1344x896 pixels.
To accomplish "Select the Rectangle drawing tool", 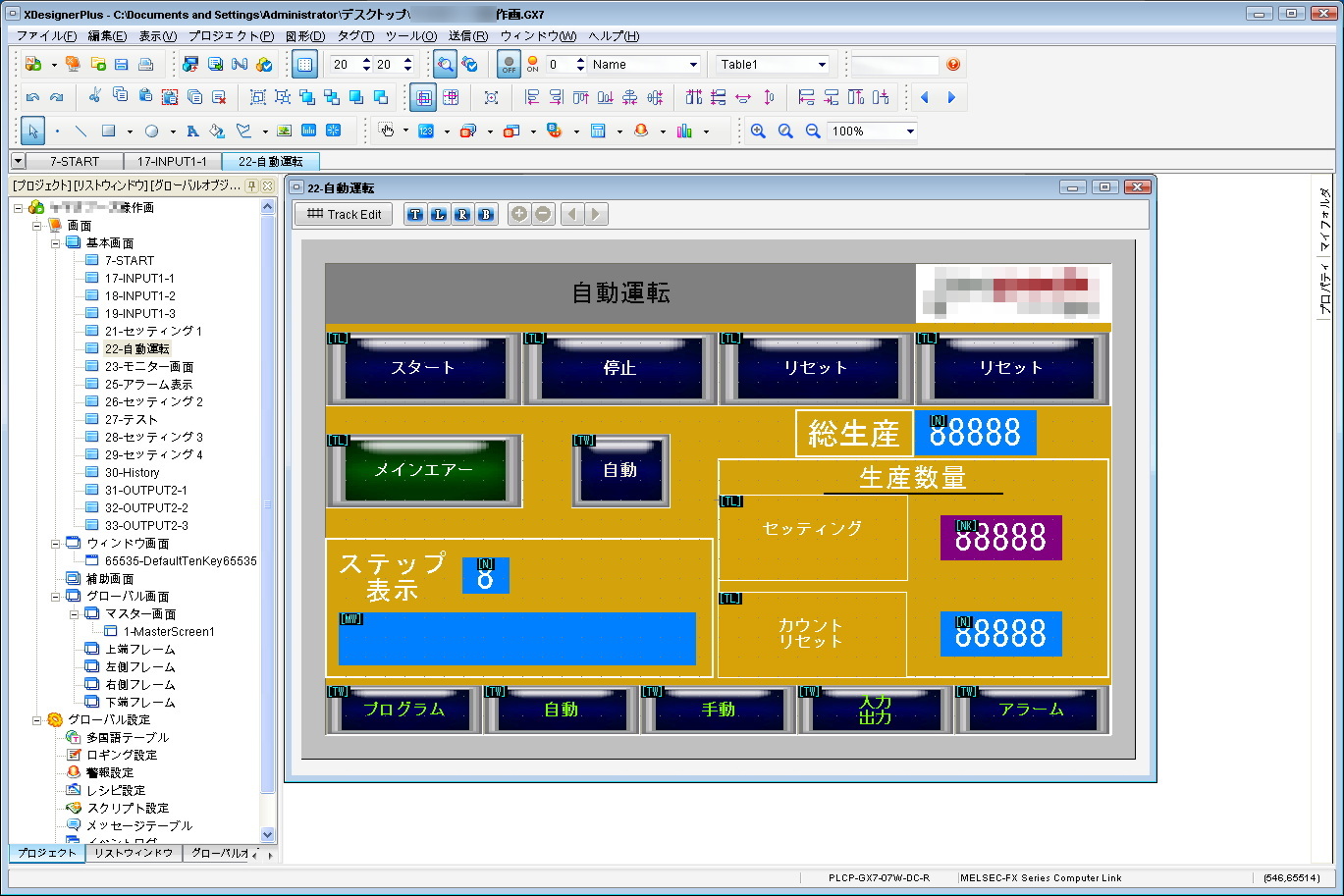I will coord(109,131).
